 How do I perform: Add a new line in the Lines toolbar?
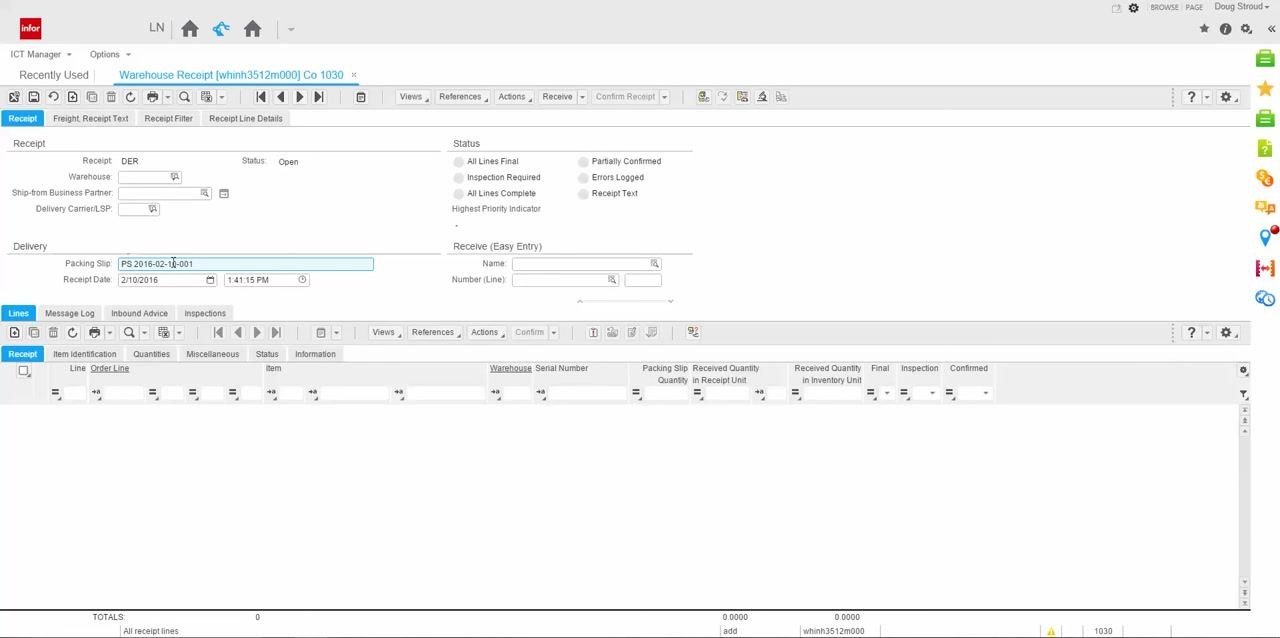pos(14,332)
